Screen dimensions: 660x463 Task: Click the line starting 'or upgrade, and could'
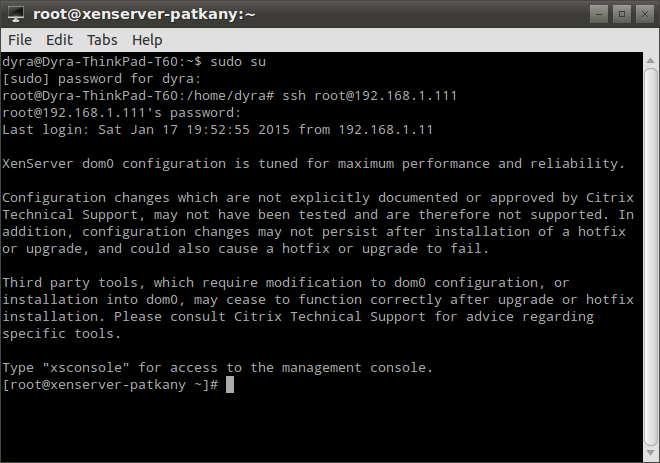click(x=245, y=249)
